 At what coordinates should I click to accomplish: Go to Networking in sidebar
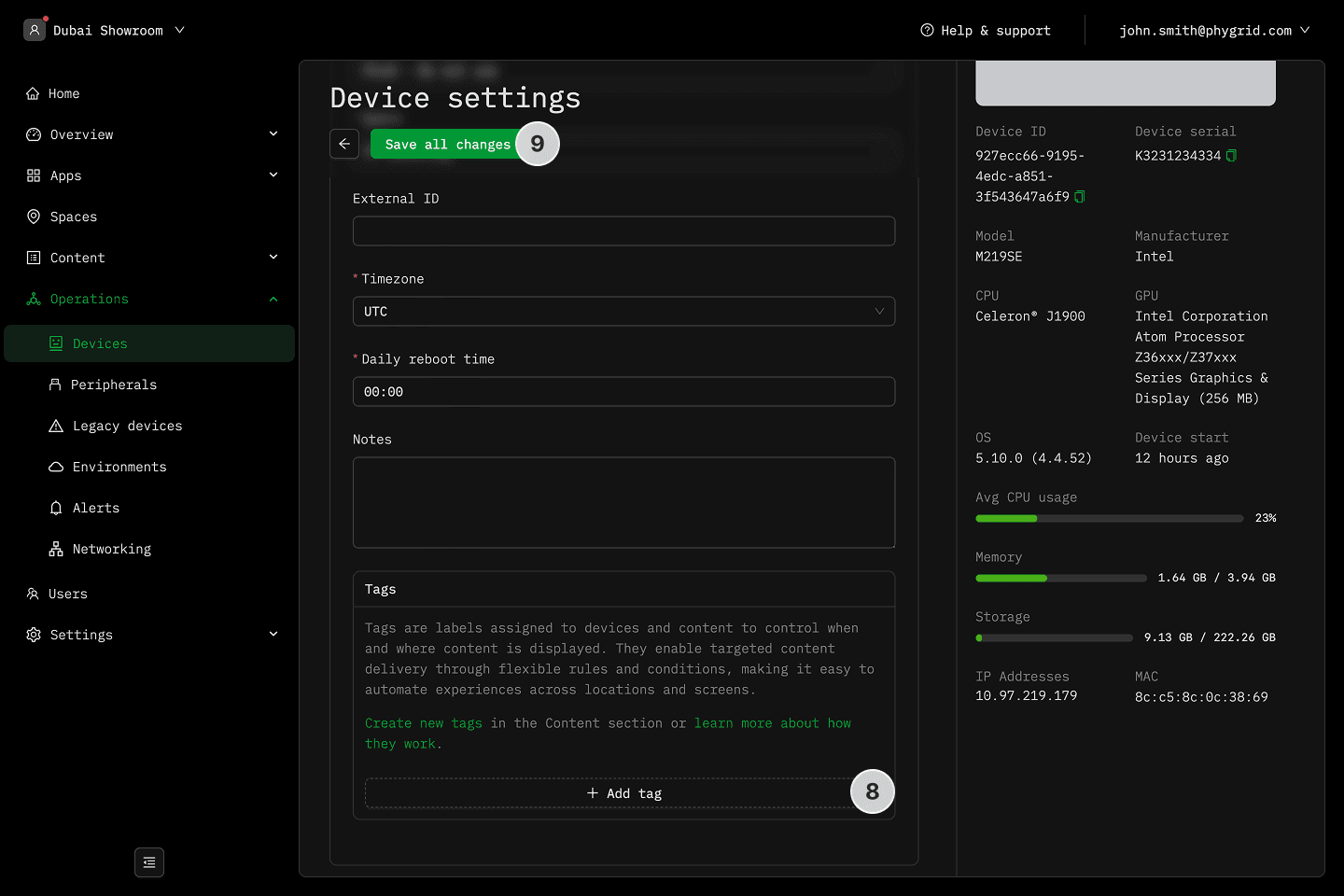click(x=111, y=549)
